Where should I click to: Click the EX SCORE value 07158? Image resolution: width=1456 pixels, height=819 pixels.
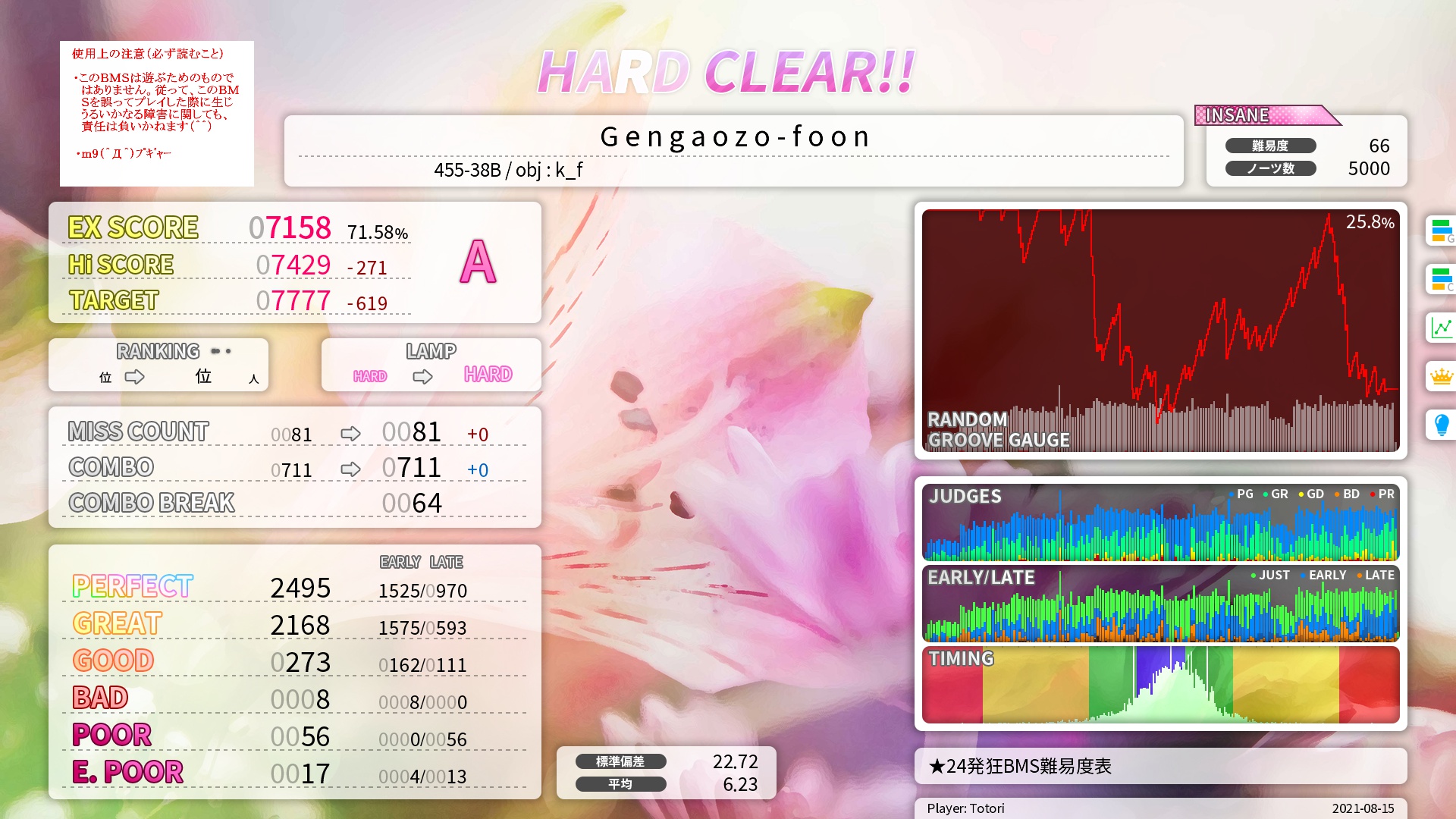(x=290, y=227)
